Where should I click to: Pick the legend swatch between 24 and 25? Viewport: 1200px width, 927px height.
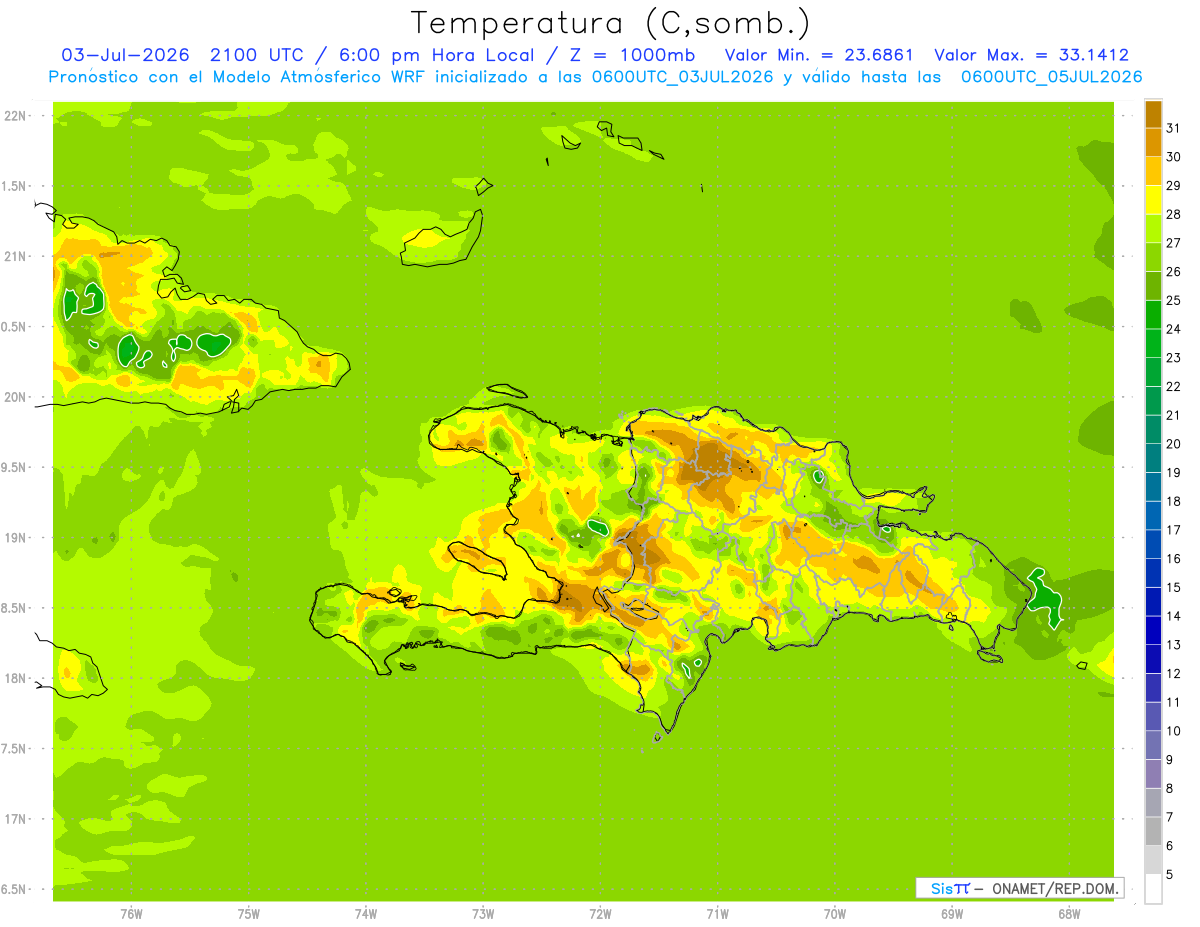1153,314
